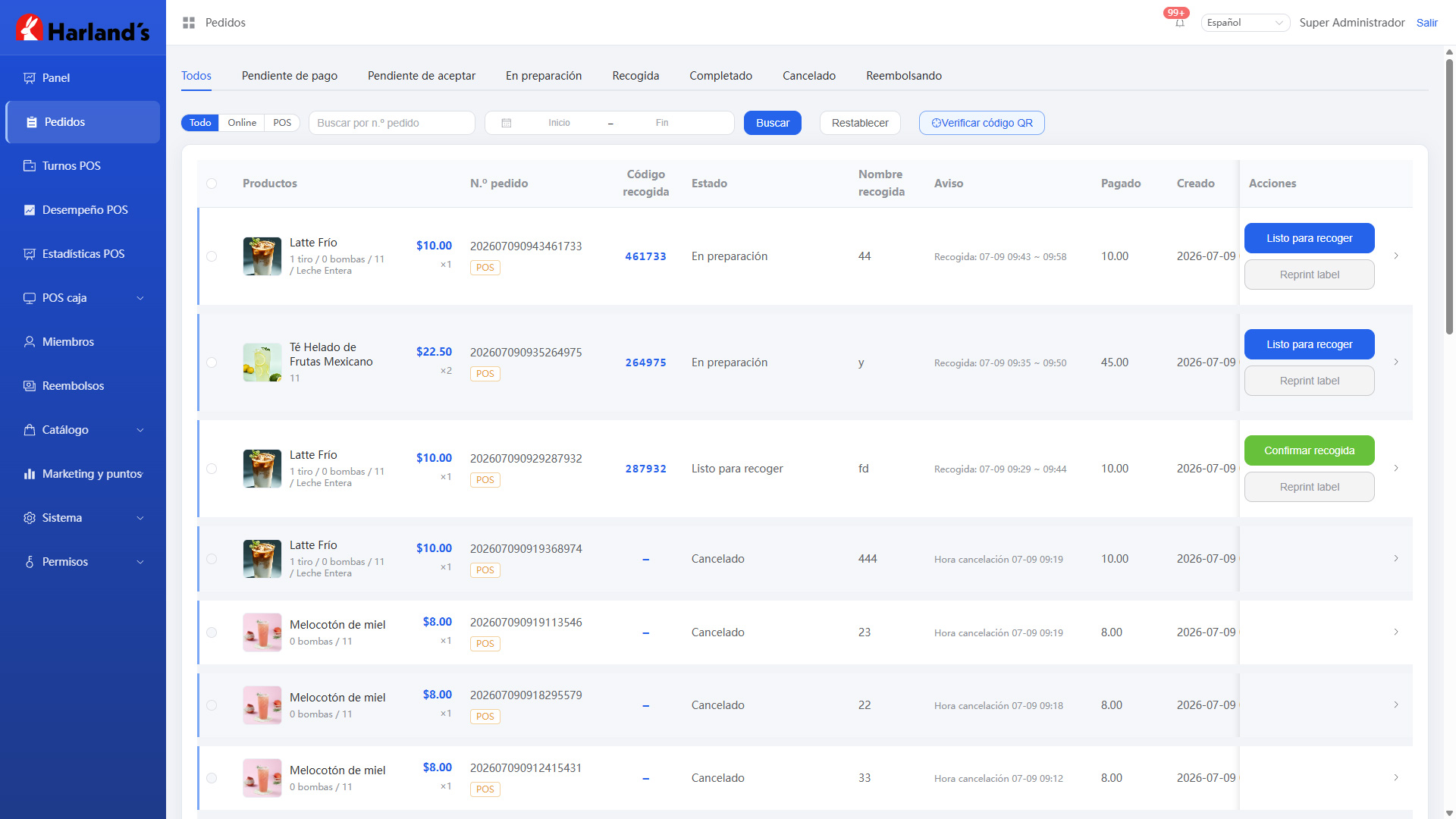Click the Salir link
This screenshot has width=1456, height=819.
[1426, 23]
